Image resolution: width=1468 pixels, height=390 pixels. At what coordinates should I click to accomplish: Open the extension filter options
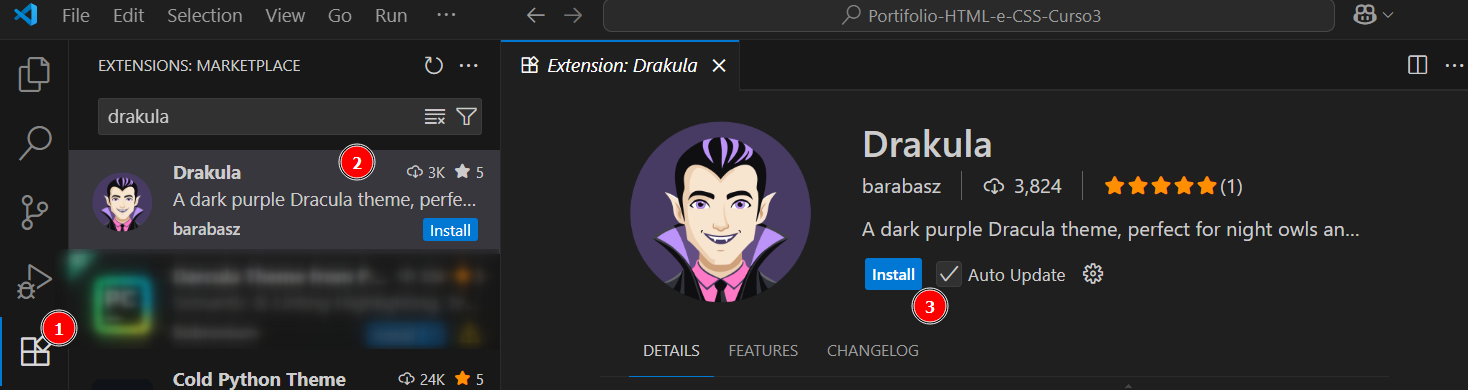[466, 117]
